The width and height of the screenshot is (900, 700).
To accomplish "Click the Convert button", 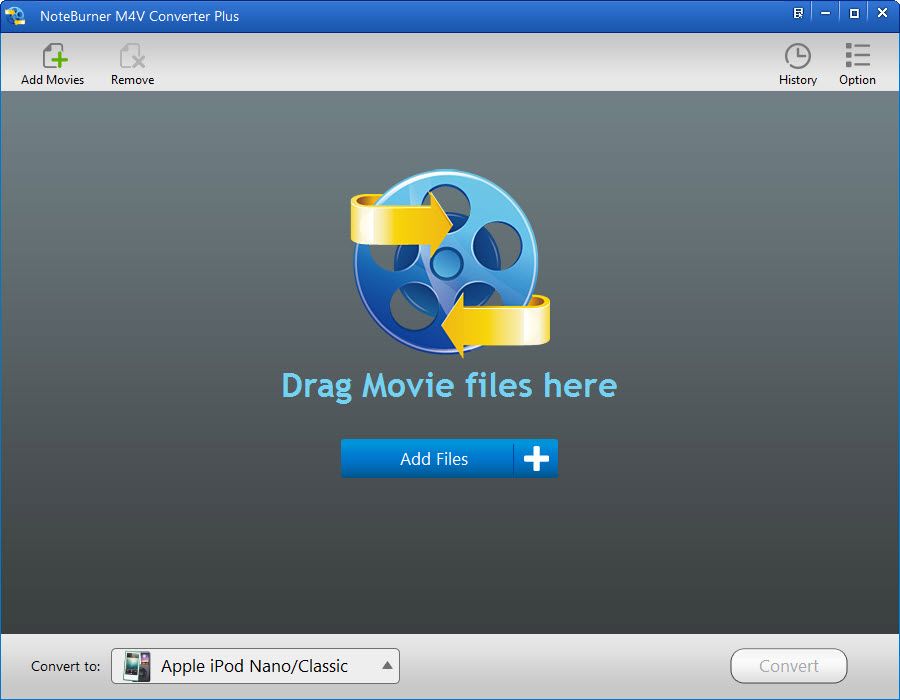I will point(789,666).
